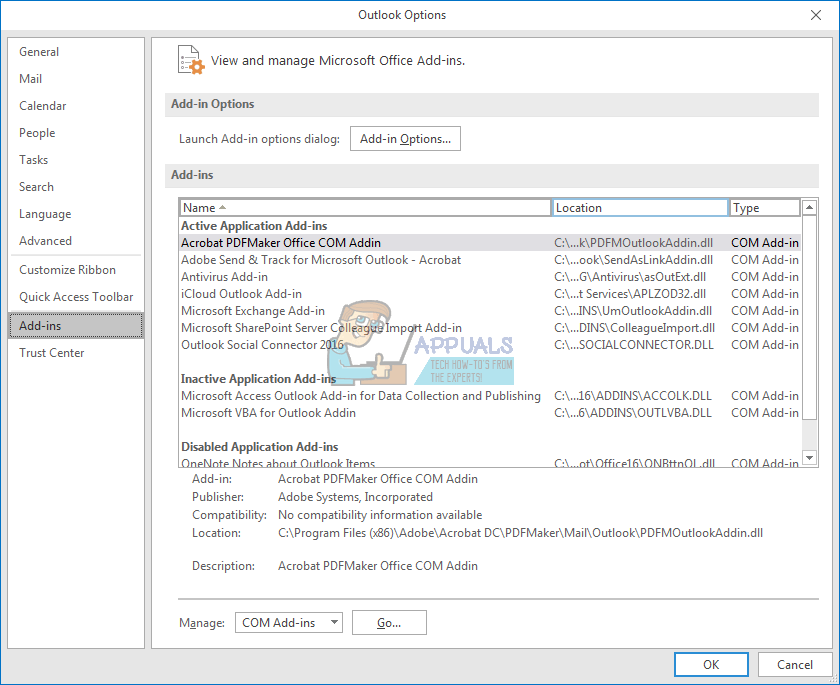
Task: Click the Cancel button
Action: point(794,665)
